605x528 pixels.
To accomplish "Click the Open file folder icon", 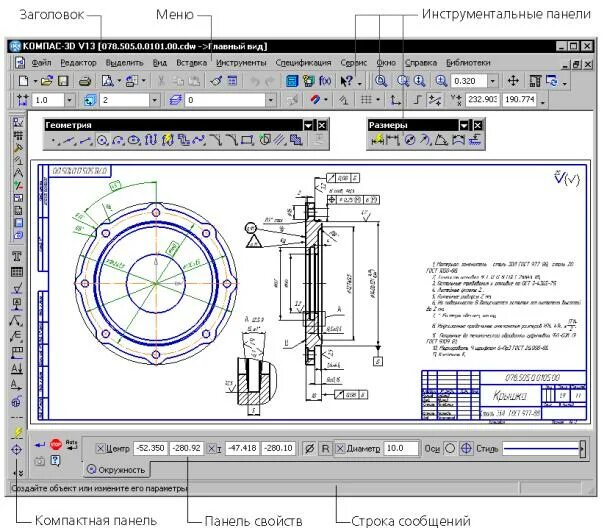I will (x=47, y=81).
